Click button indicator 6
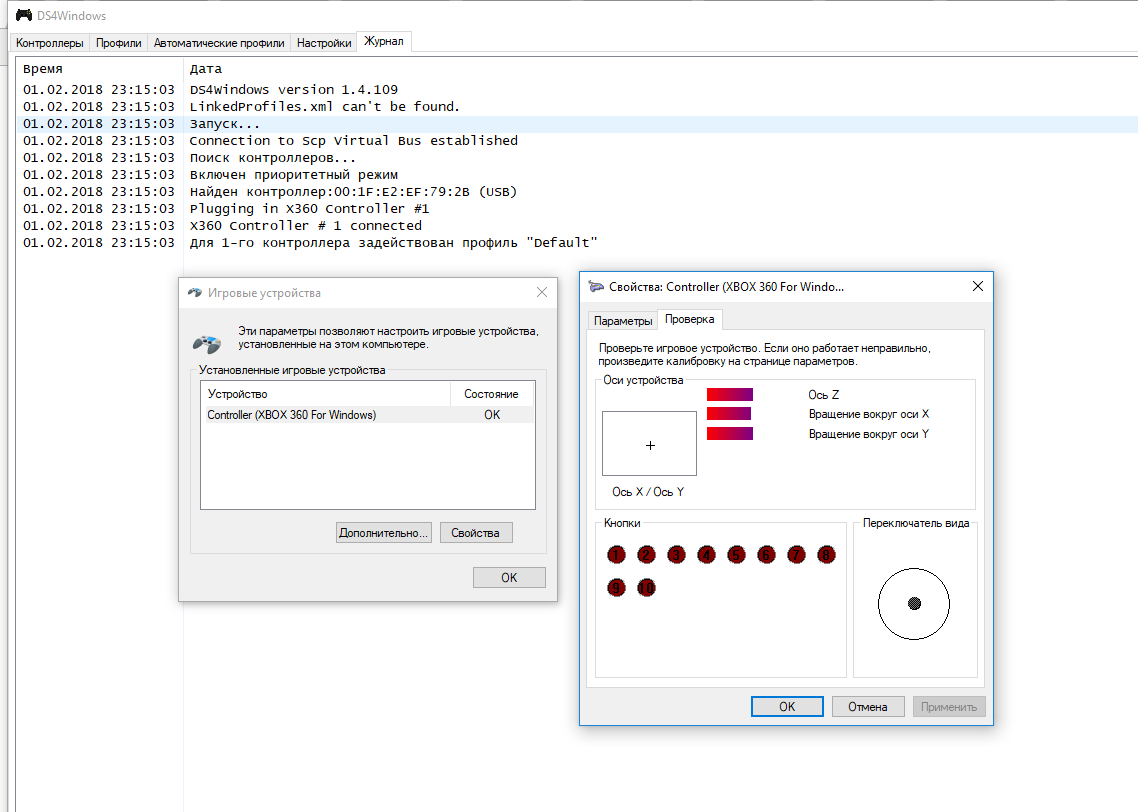The image size is (1138, 812). [766, 555]
